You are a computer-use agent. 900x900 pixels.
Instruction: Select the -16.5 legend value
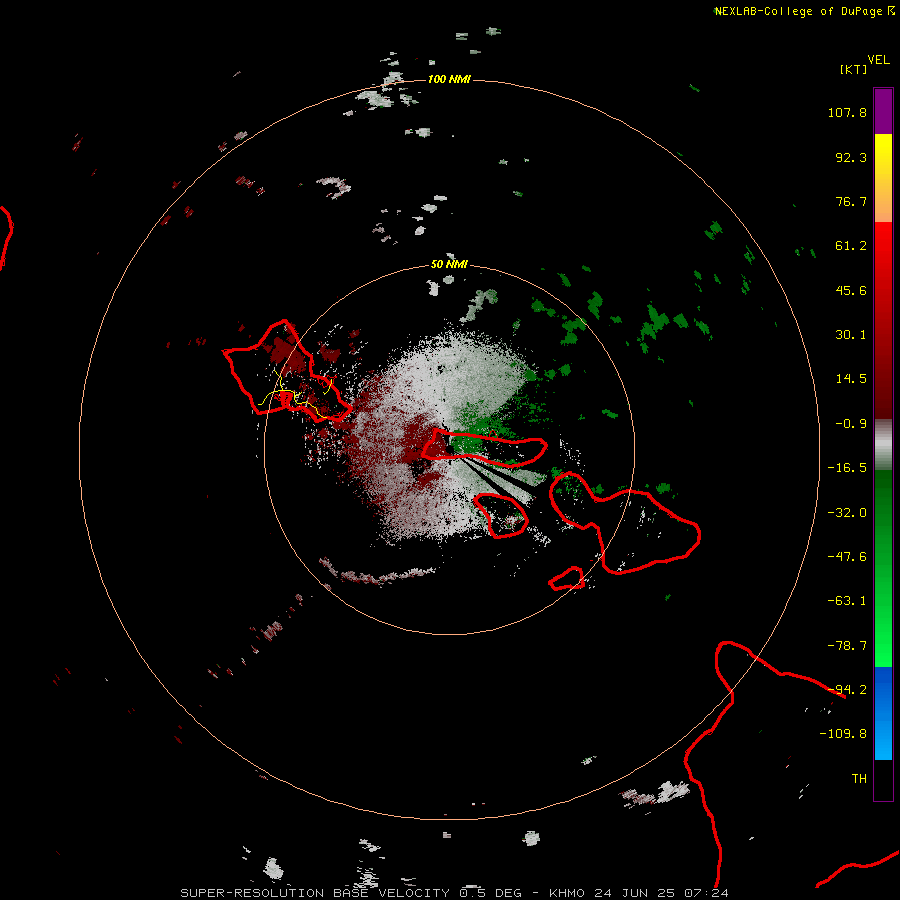(x=847, y=468)
